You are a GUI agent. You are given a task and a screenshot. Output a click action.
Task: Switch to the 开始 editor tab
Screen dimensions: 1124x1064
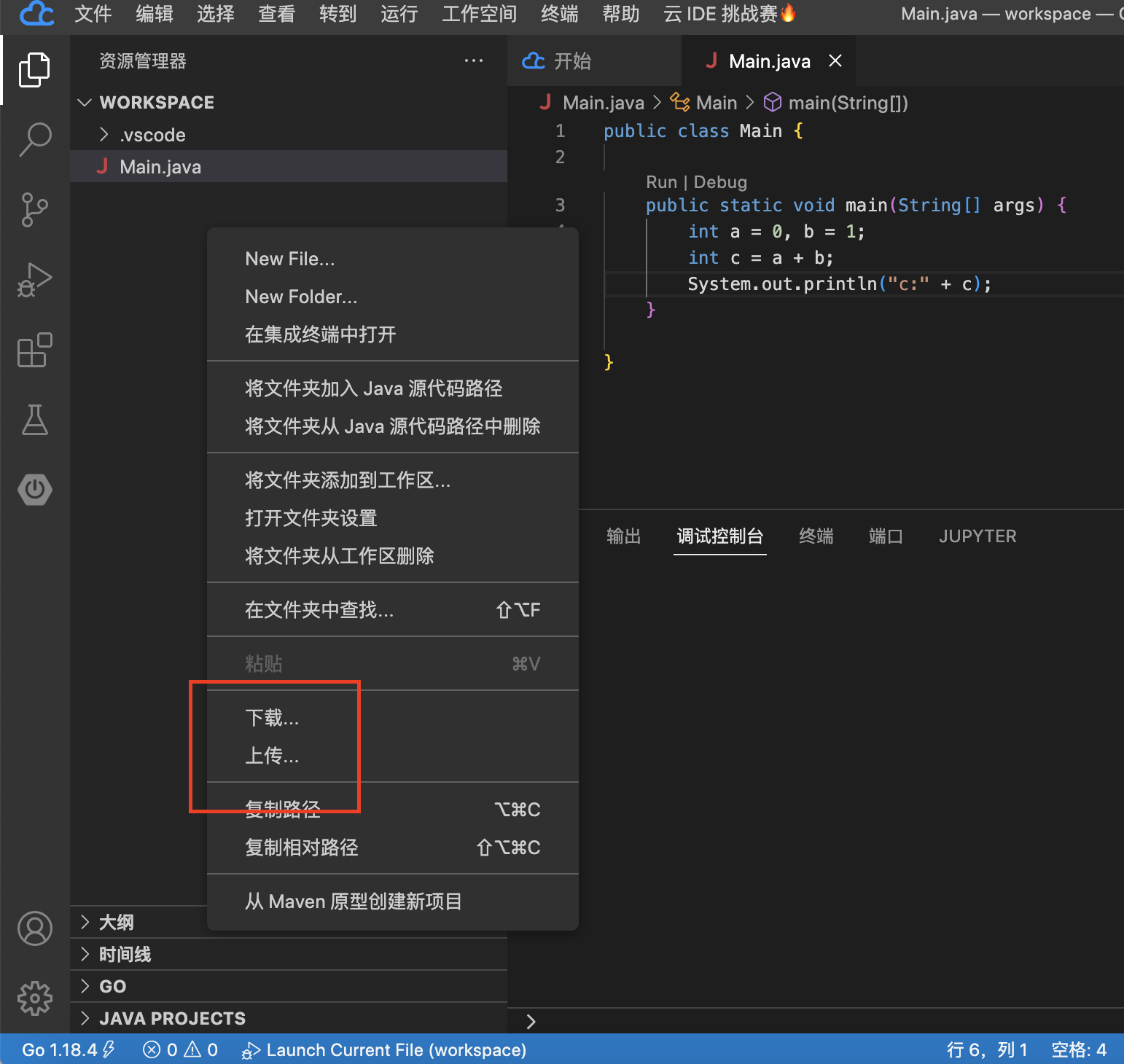tap(594, 60)
